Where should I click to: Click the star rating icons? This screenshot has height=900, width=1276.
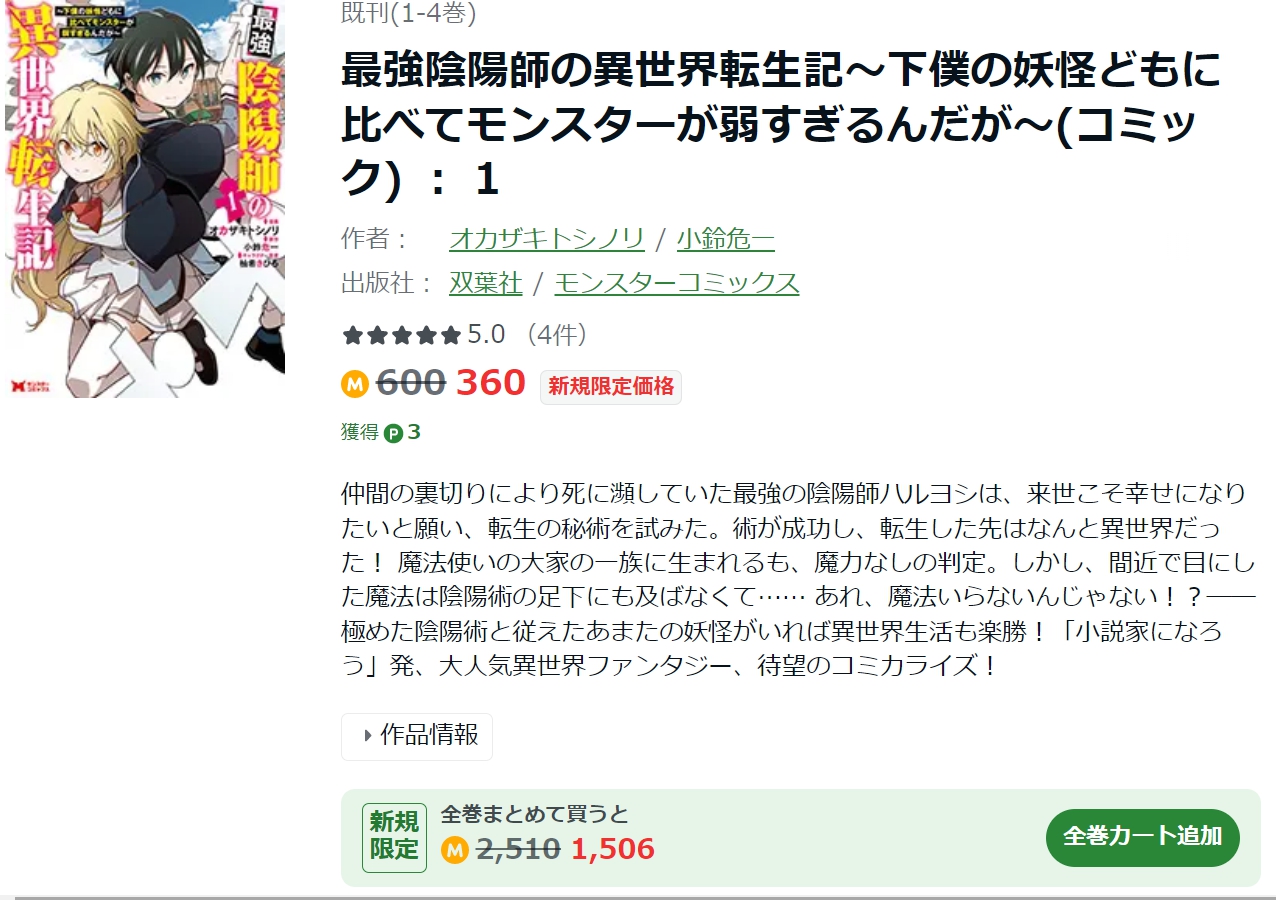401,335
